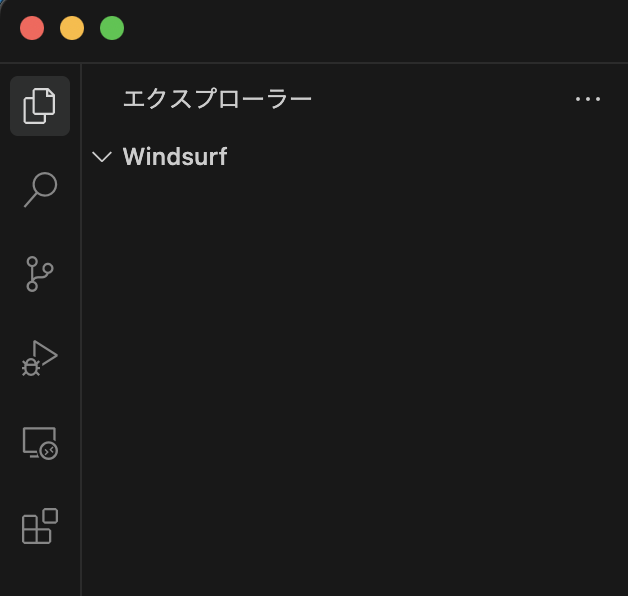Screen dimensions: 628x596
Task: Click the yellow minimize window button
Action: (x=72, y=28)
